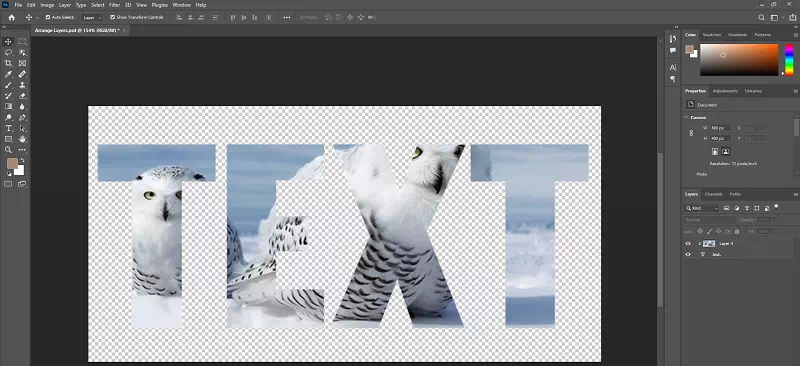
Task: Open the Properties panel menu
Action: coord(795,91)
